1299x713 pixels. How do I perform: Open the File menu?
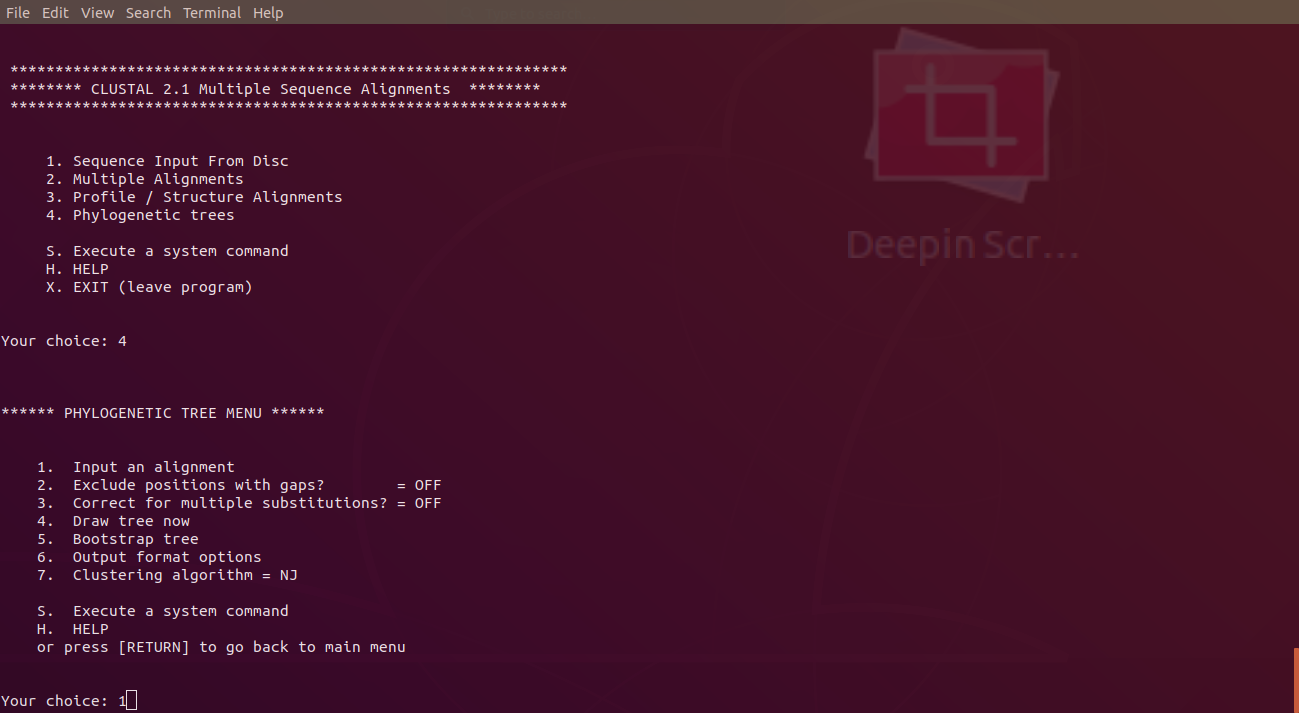point(18,13)
